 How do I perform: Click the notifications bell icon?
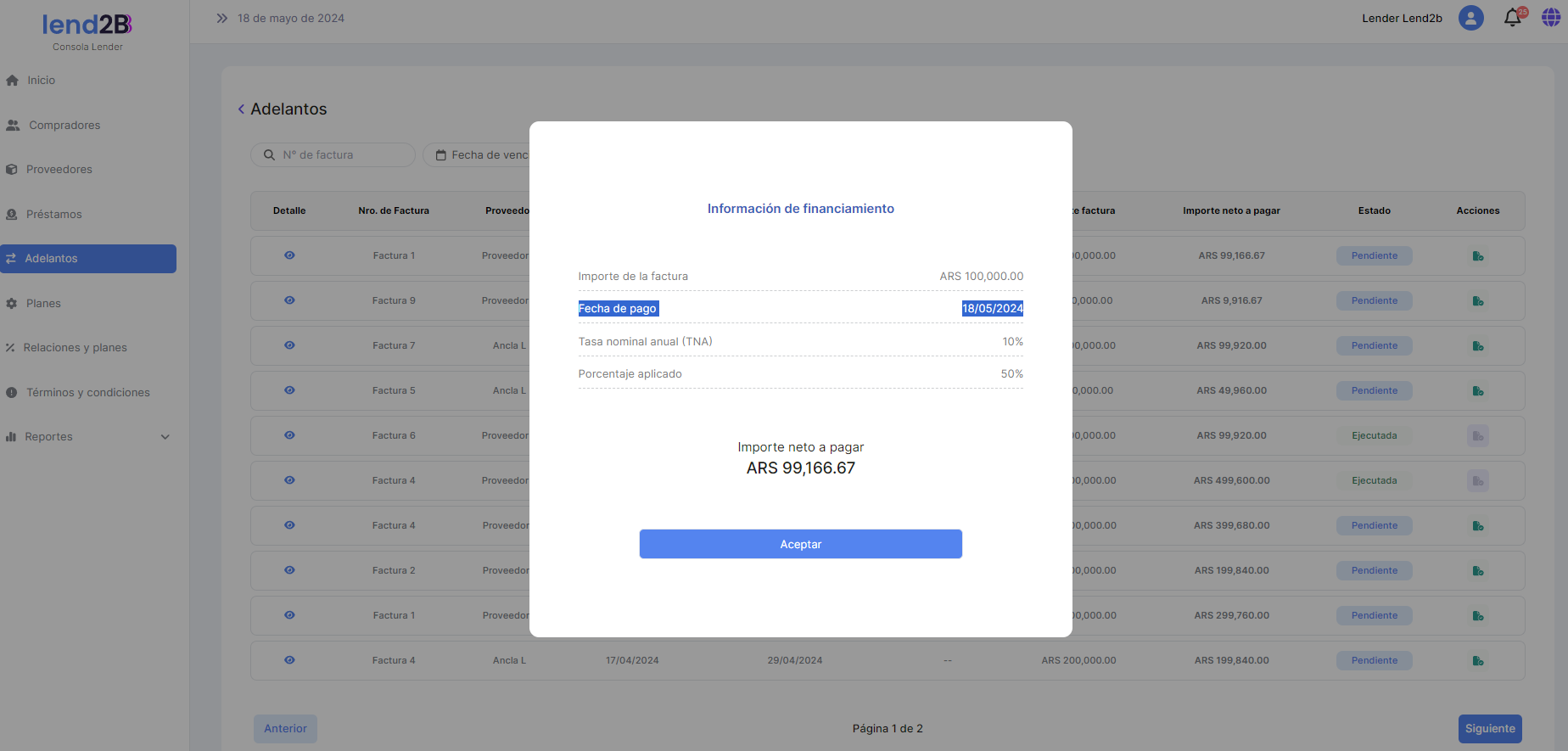pyautogui.click(x=1512, y=18)
